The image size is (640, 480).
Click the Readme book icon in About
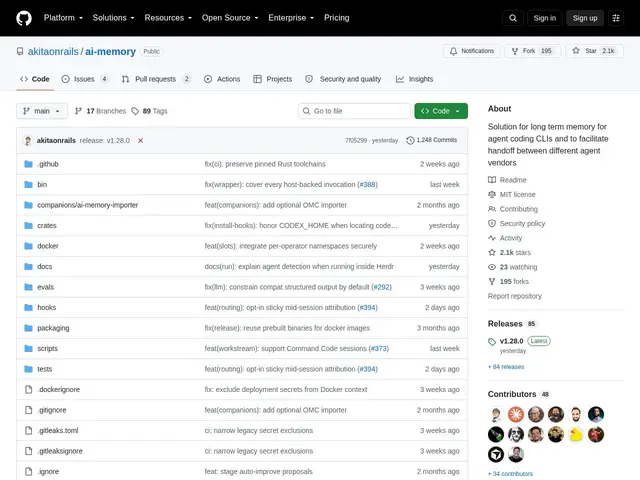click(492, 180)
